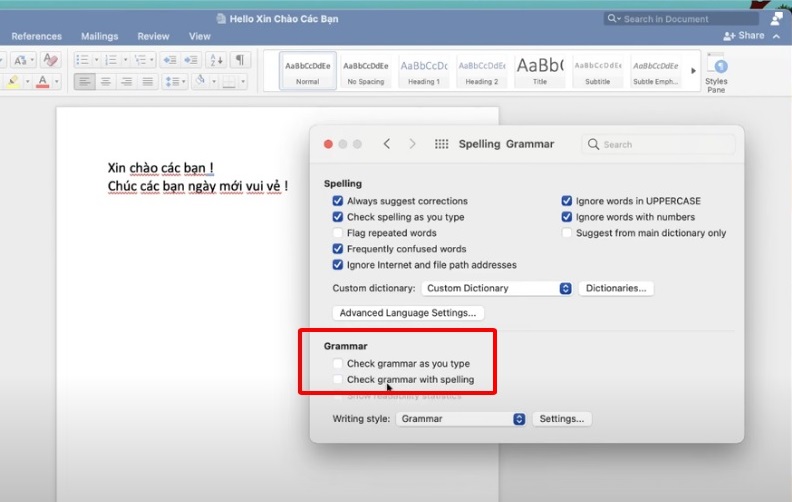Screen dimensions: 792x502
Task: Enable Check grammar as you type
Action: click(x=339, y=364)
